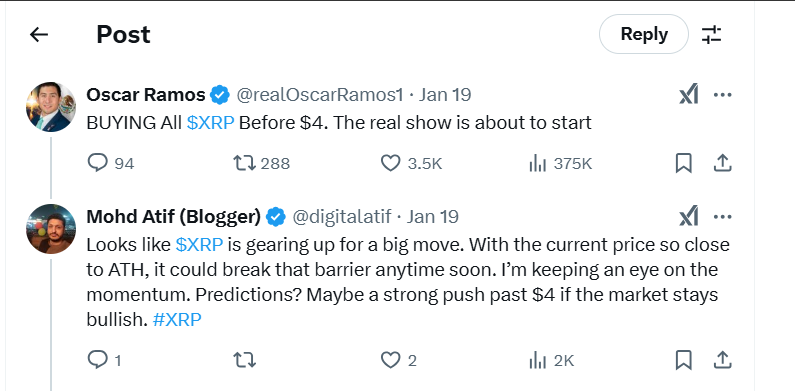Like Oscar Ramos post with 3.5K likes
This screenshot has height=391, width=795.
click(x=411, y=163)
